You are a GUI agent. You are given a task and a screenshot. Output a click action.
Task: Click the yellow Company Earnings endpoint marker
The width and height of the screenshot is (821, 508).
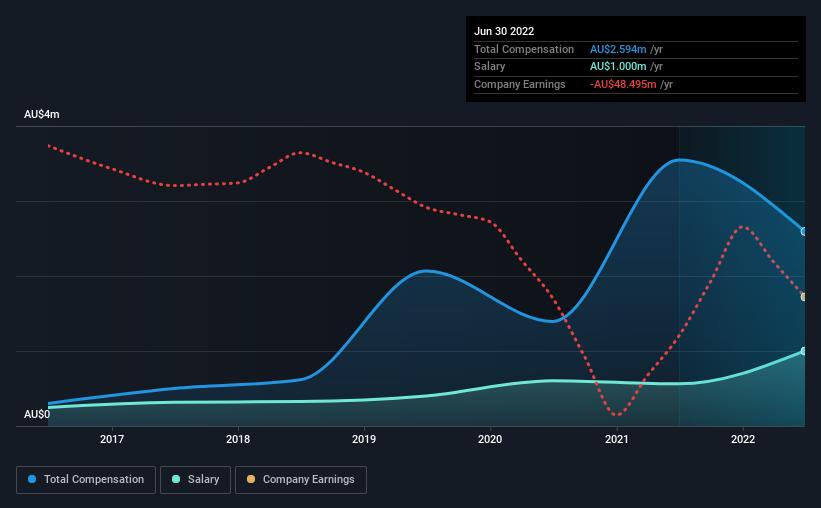pyautogui.click(x=803, y=297)
